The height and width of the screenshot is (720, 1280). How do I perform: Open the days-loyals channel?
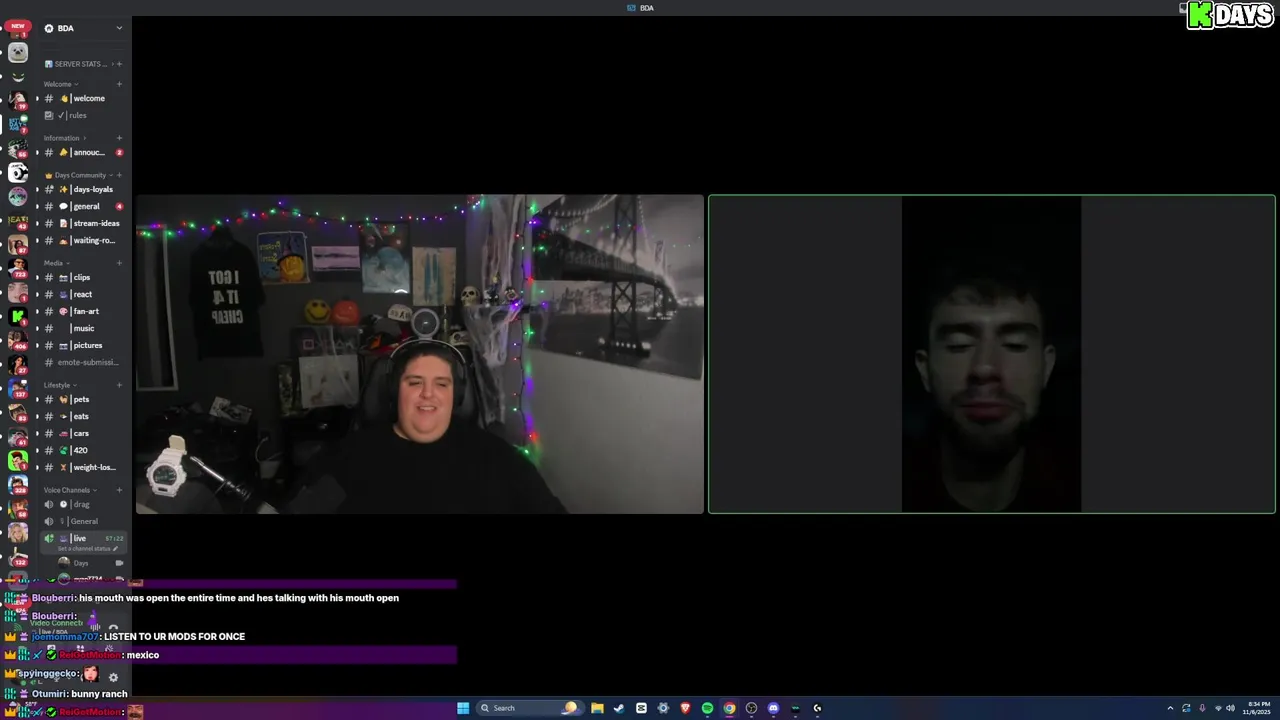[x=82, y=189]
